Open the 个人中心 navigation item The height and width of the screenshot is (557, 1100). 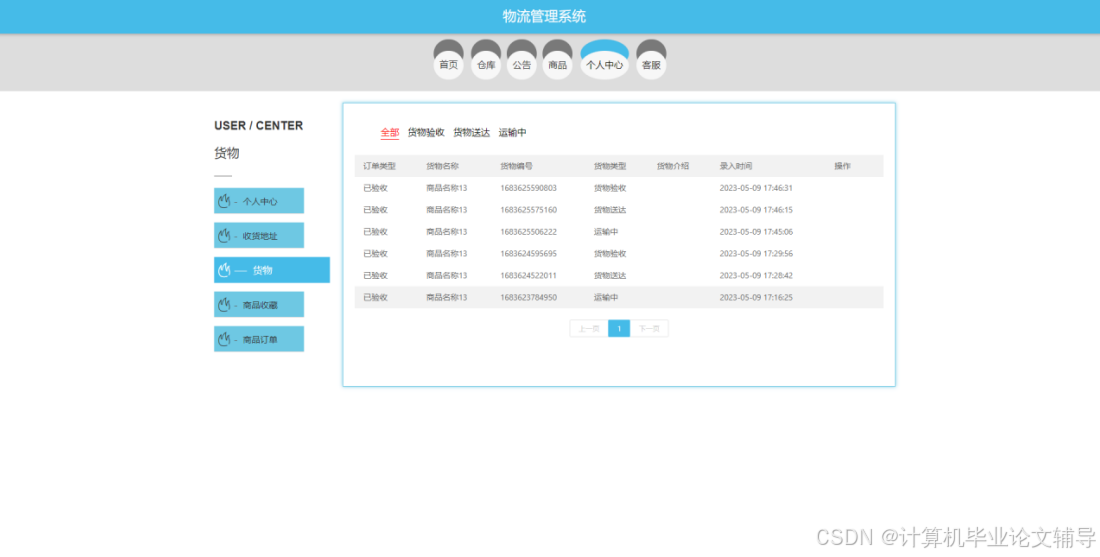[605, 60]
